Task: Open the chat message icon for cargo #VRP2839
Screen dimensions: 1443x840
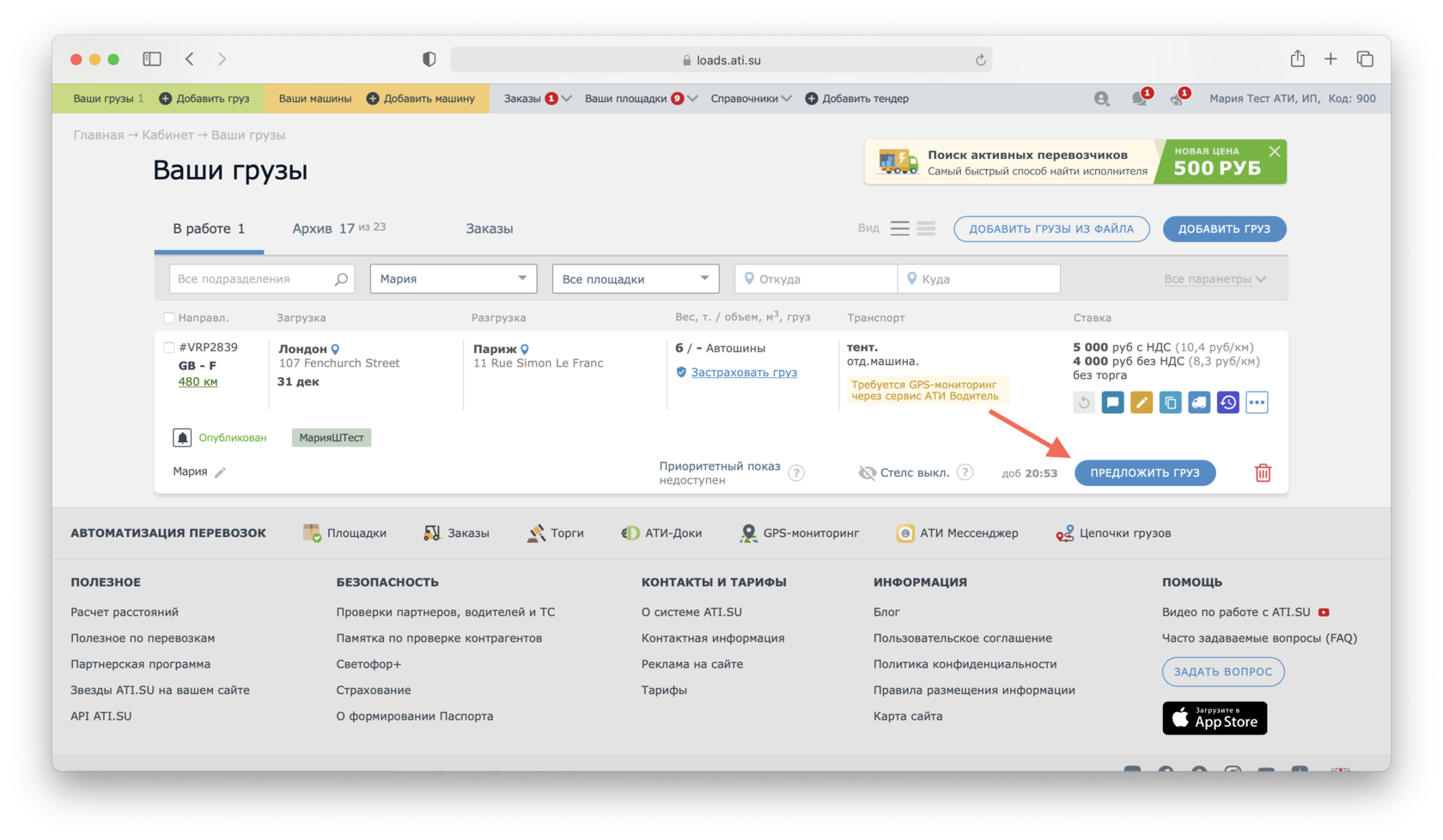Action: tap(1112, 402)
